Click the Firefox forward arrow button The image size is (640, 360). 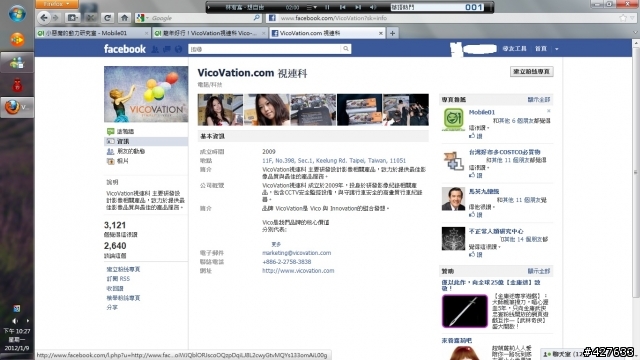click(x=56, y=18)
